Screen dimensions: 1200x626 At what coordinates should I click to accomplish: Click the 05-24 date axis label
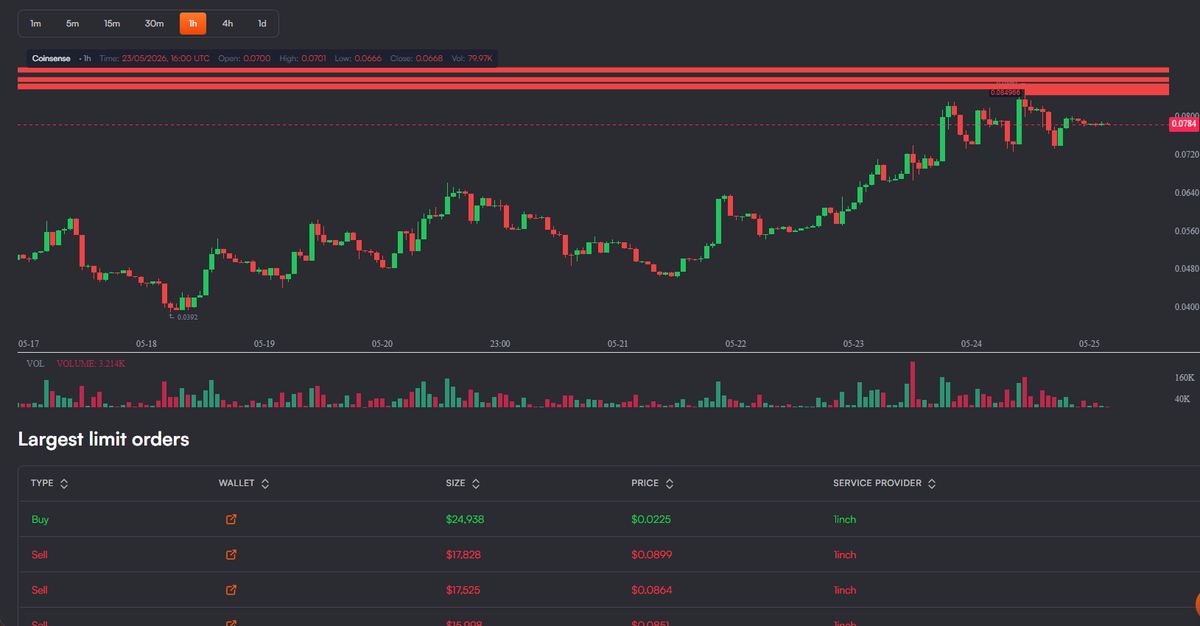tap(972, 343)
